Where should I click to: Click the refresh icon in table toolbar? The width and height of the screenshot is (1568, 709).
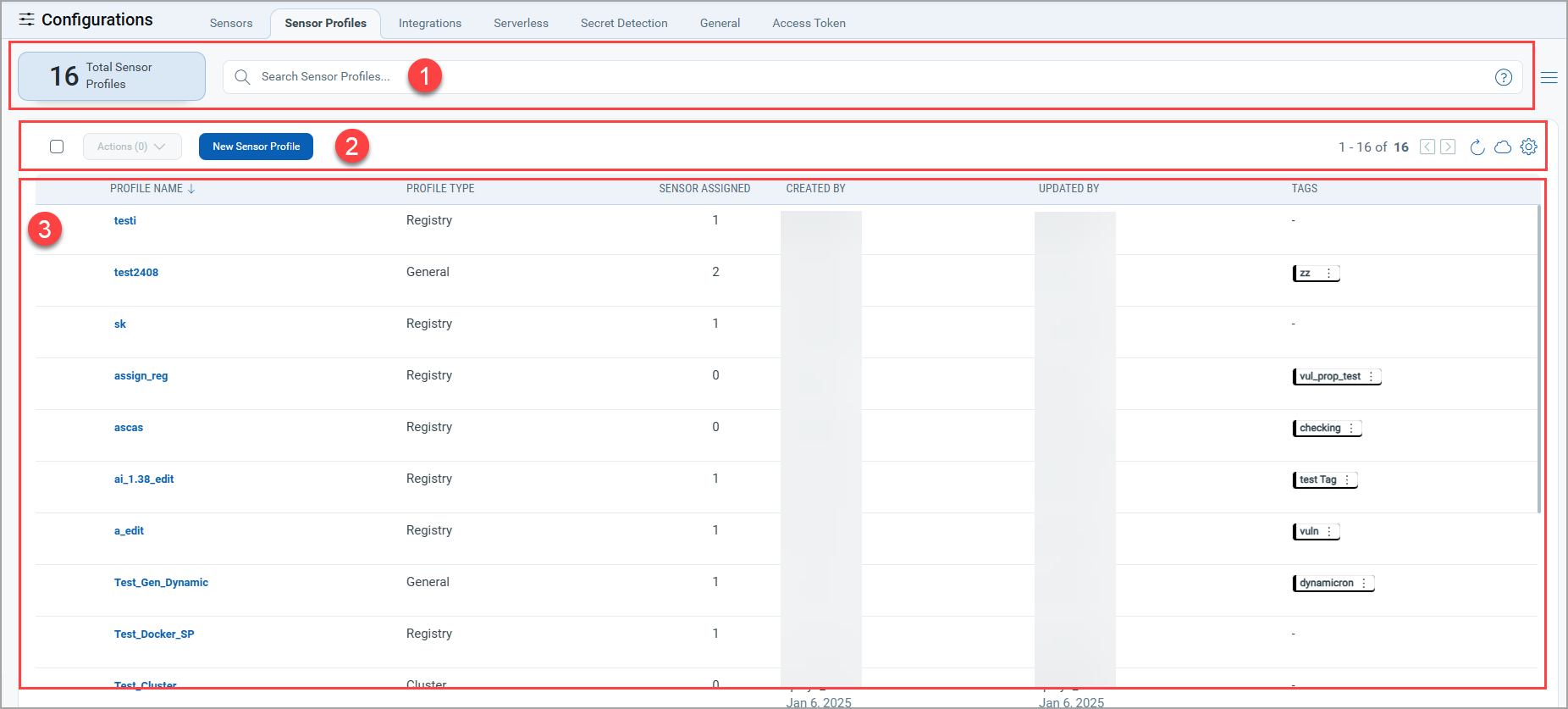1477,147
